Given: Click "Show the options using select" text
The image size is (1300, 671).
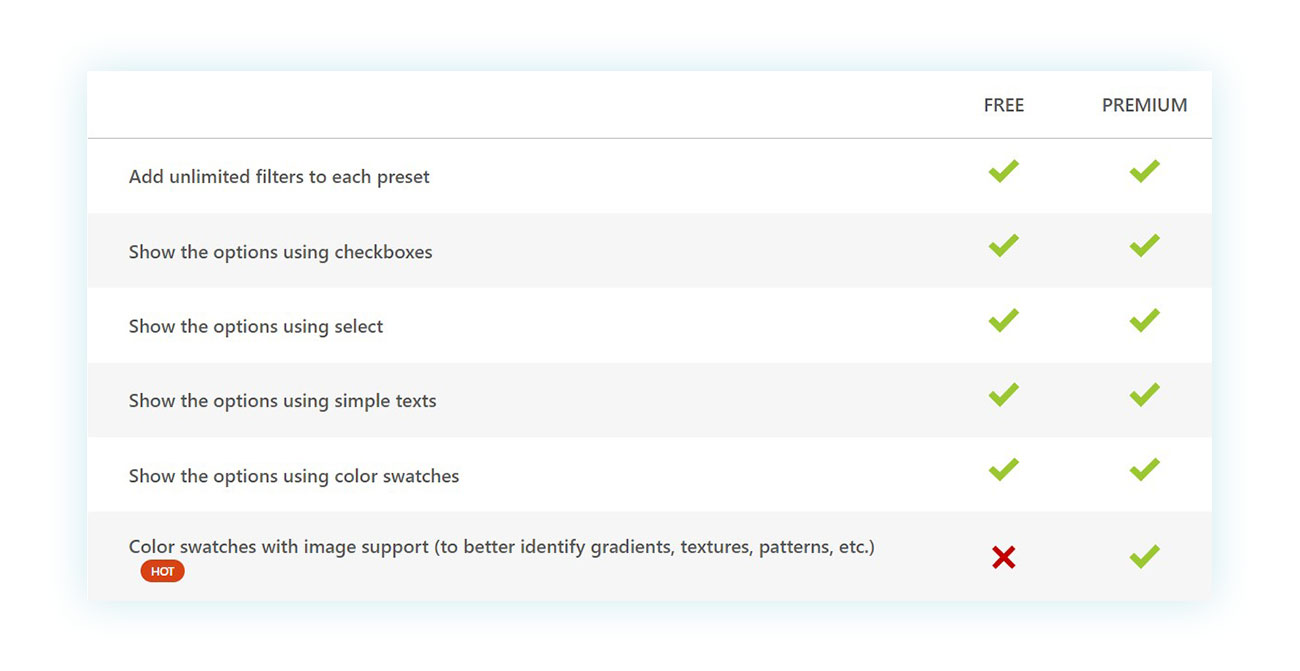Looking at the screenshot, I should pos(256,326).
